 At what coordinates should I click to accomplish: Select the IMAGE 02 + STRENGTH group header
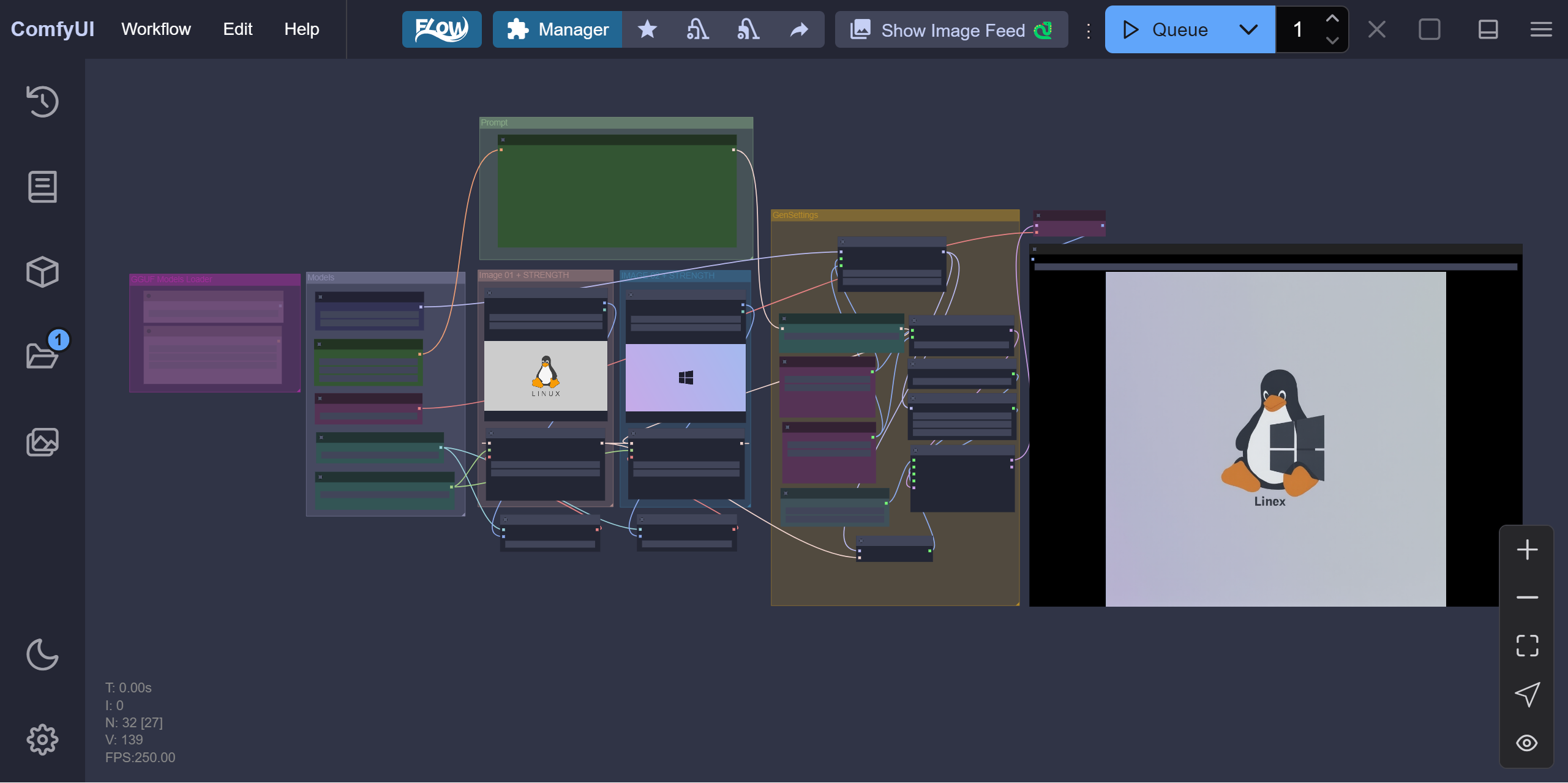[x=685, y=275]
